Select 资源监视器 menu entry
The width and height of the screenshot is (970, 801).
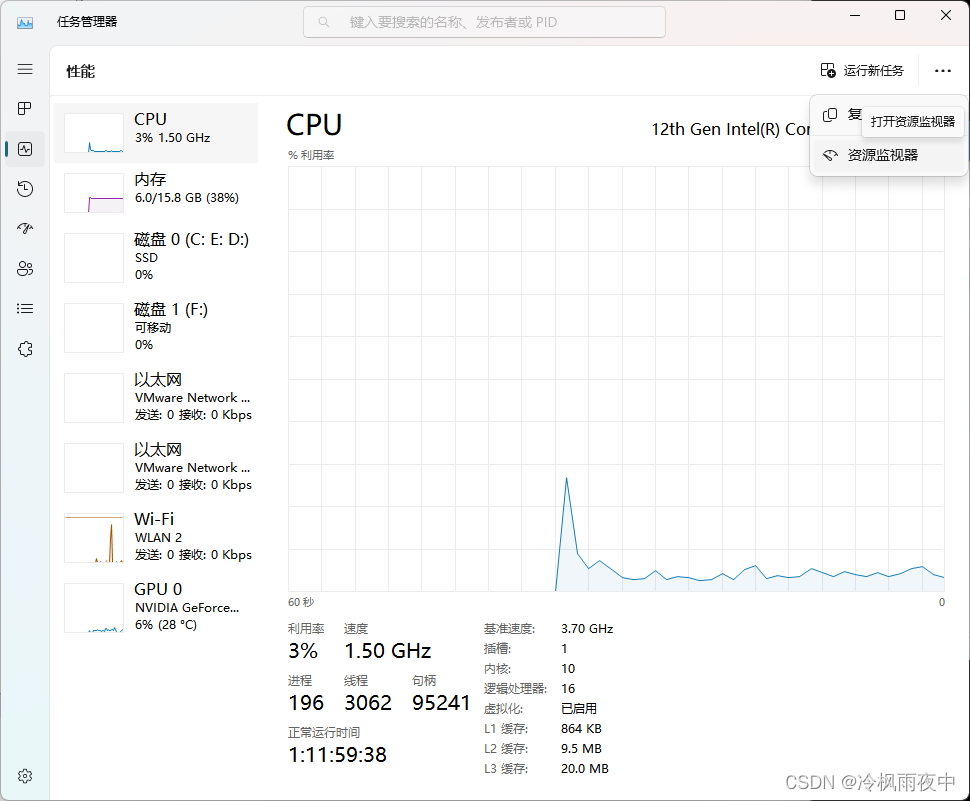(x=888, y=155)
